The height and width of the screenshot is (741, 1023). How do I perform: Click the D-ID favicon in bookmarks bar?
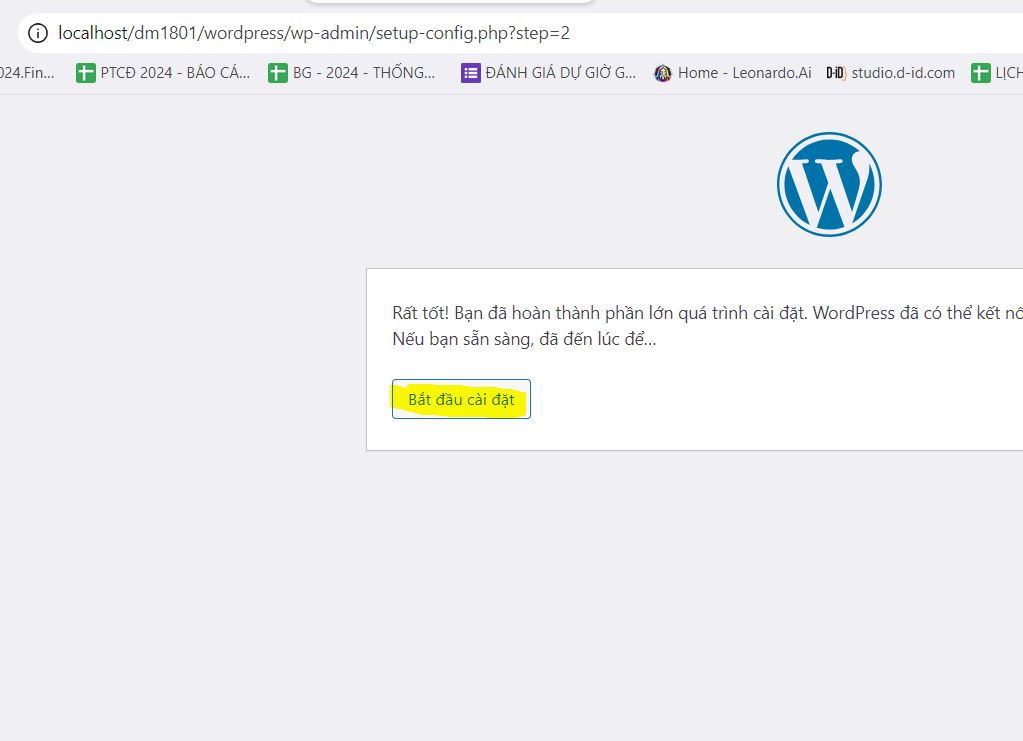click(x=836, y=73)
